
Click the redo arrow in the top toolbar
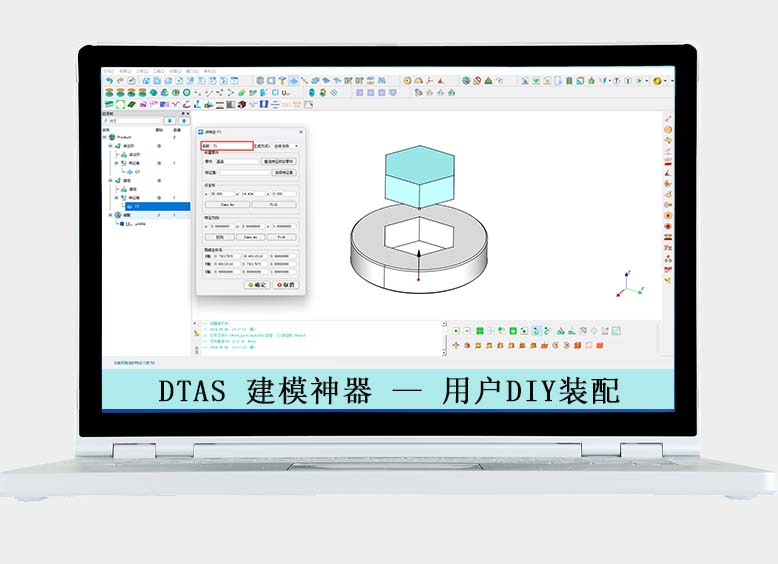119,81
